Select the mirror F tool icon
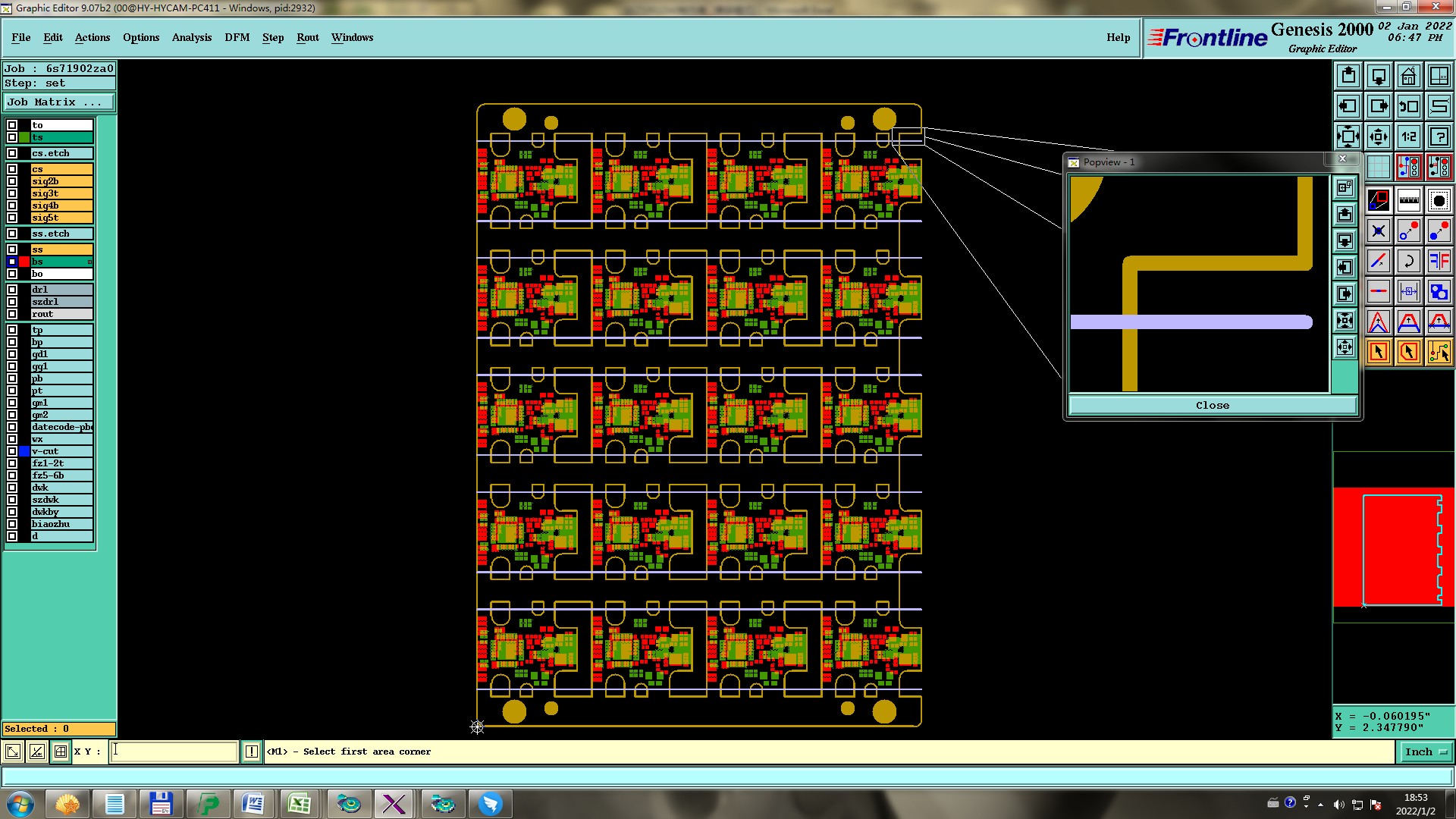The width and height of the screenshot is (1456, 819). 1439,262
